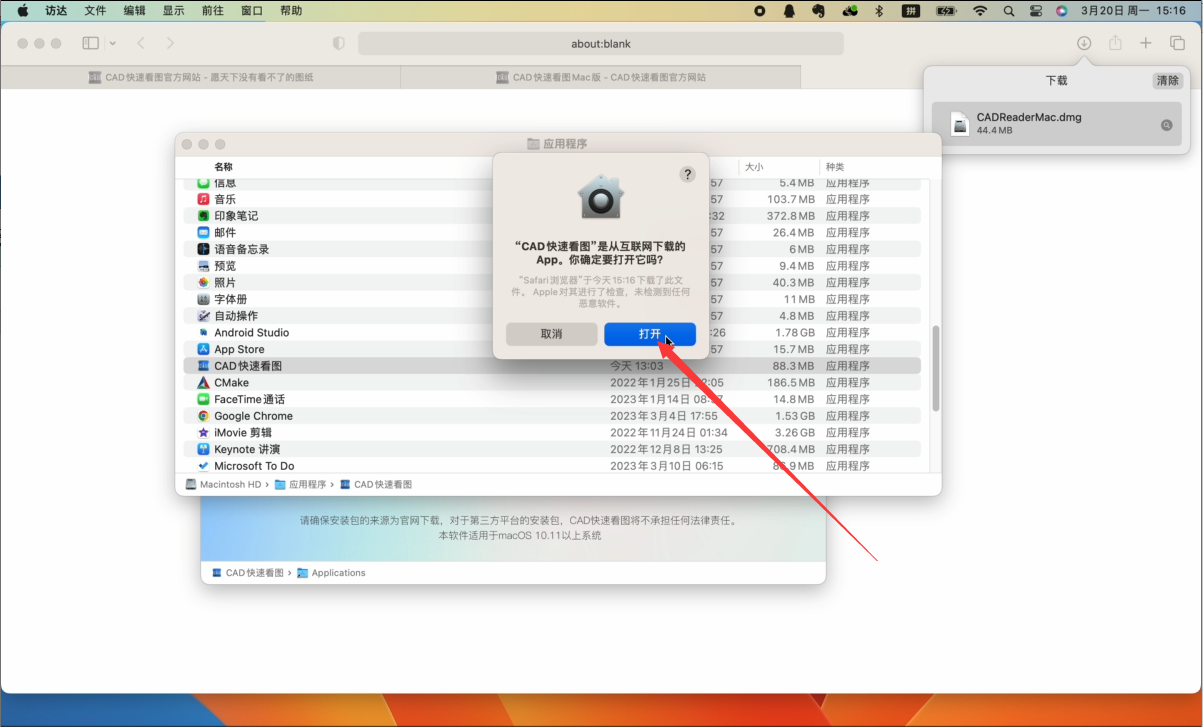Click the WeChat icon in menu bar
The width and height of the screenshot is (1203, 727).
[851, 11]
